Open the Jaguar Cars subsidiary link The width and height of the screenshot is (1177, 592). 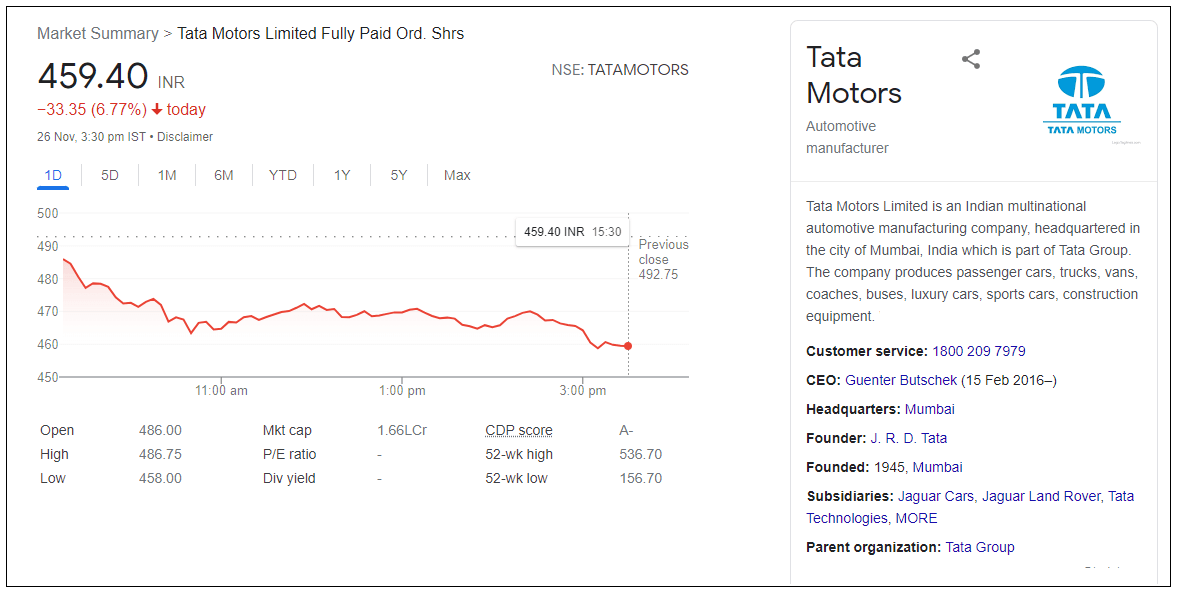[935, 496]
